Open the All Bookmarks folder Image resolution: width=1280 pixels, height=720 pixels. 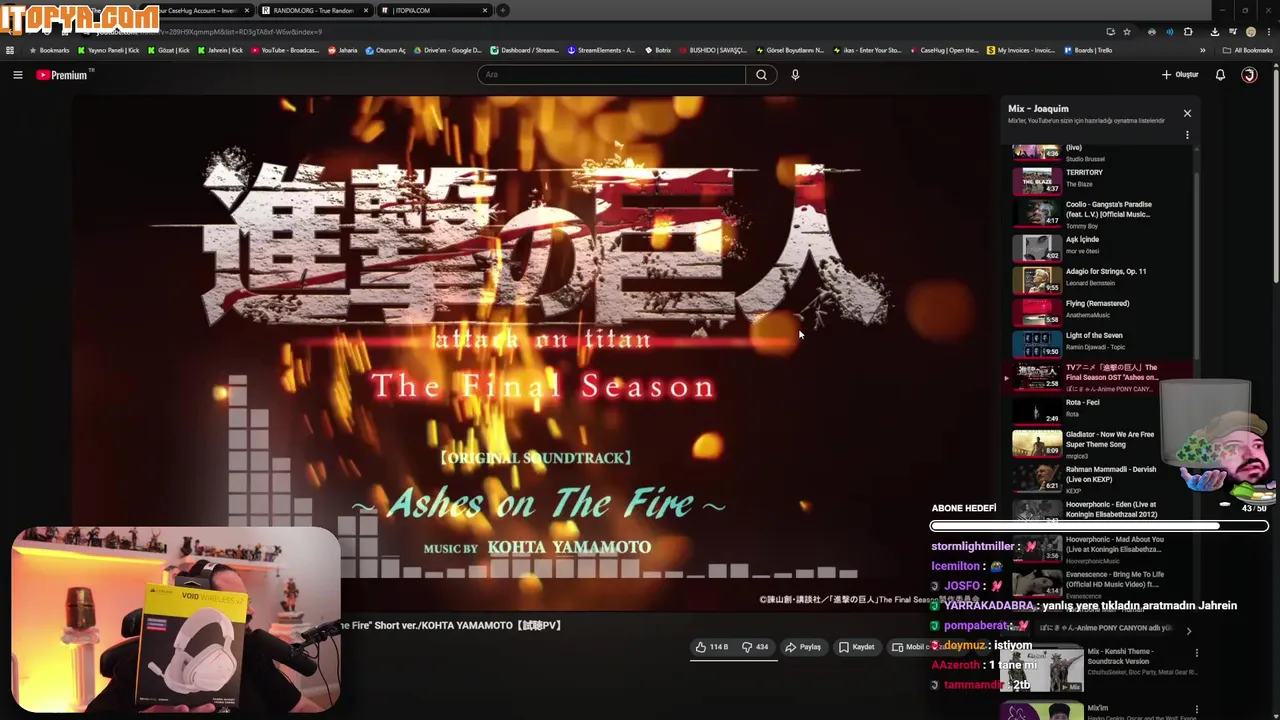point(1247,50)
